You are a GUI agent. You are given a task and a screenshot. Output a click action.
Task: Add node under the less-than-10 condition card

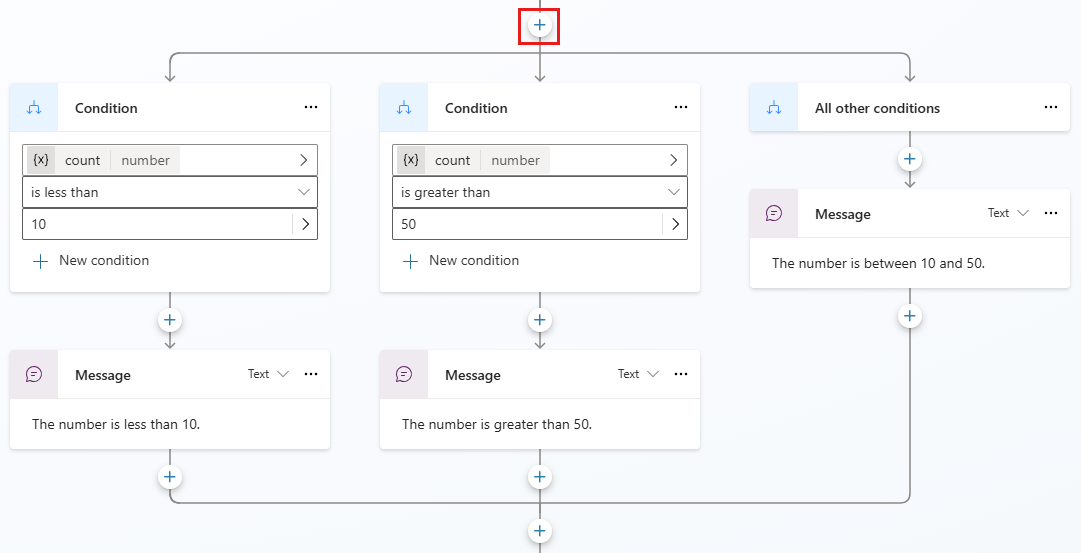point(170,320)
